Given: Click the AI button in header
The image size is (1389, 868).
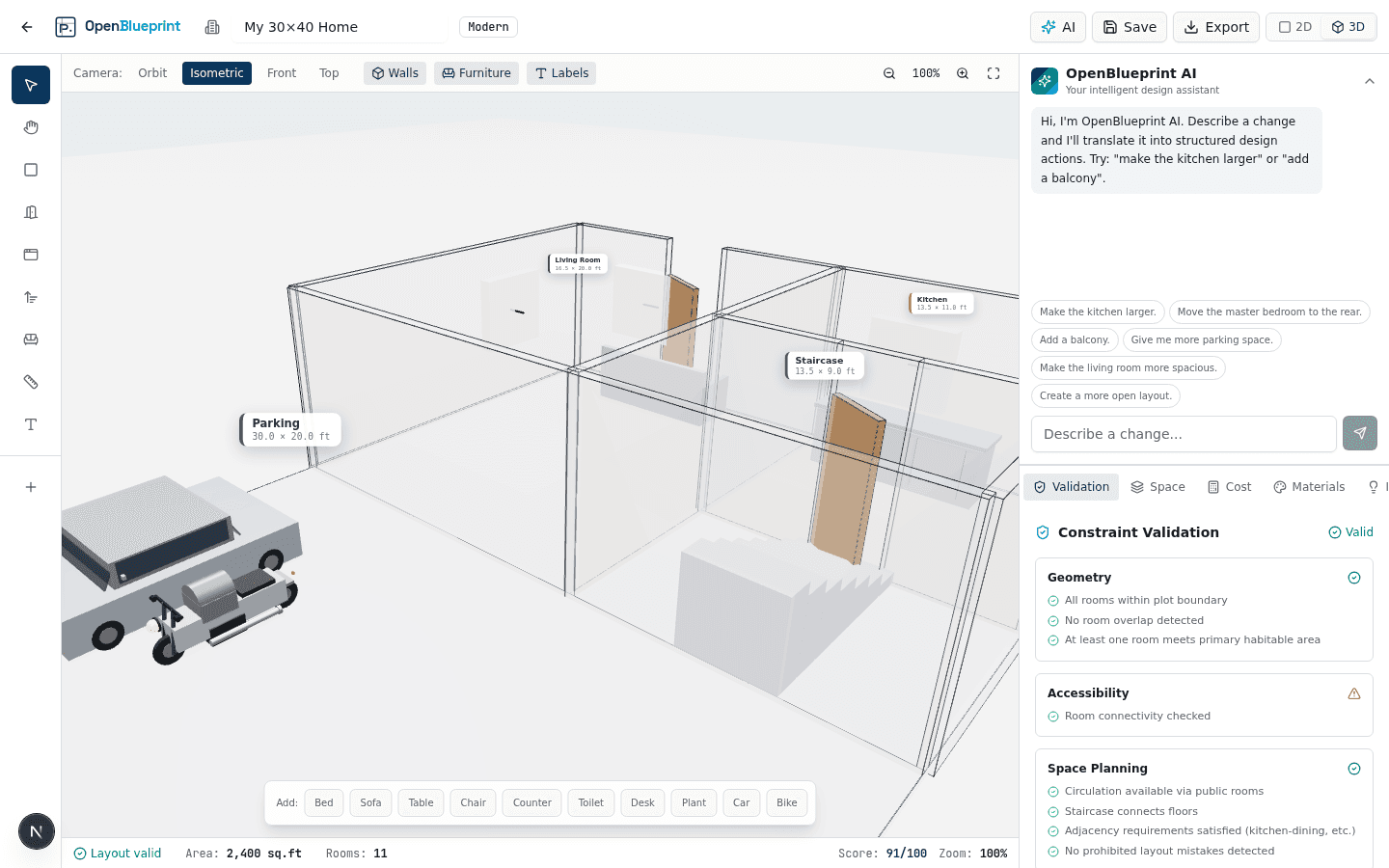Looking at the screenshot, I should (1058, 27).
